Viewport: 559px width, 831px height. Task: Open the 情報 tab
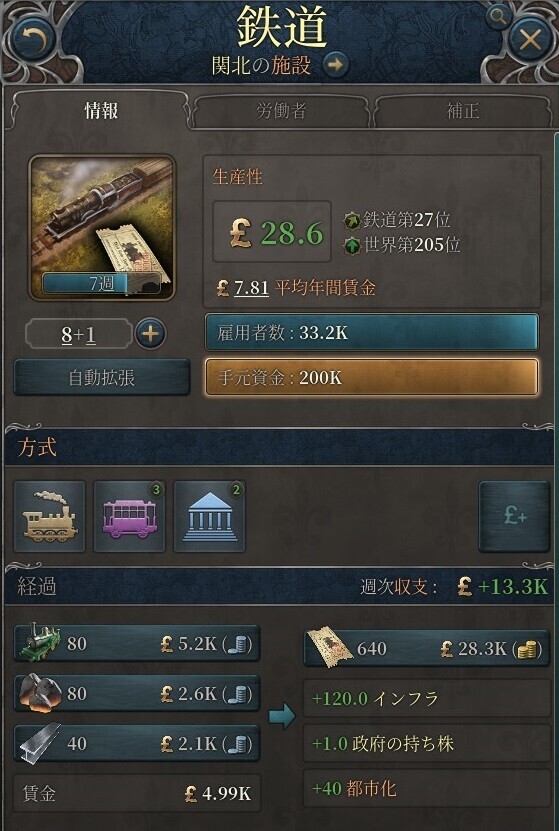tap(101, 111)
